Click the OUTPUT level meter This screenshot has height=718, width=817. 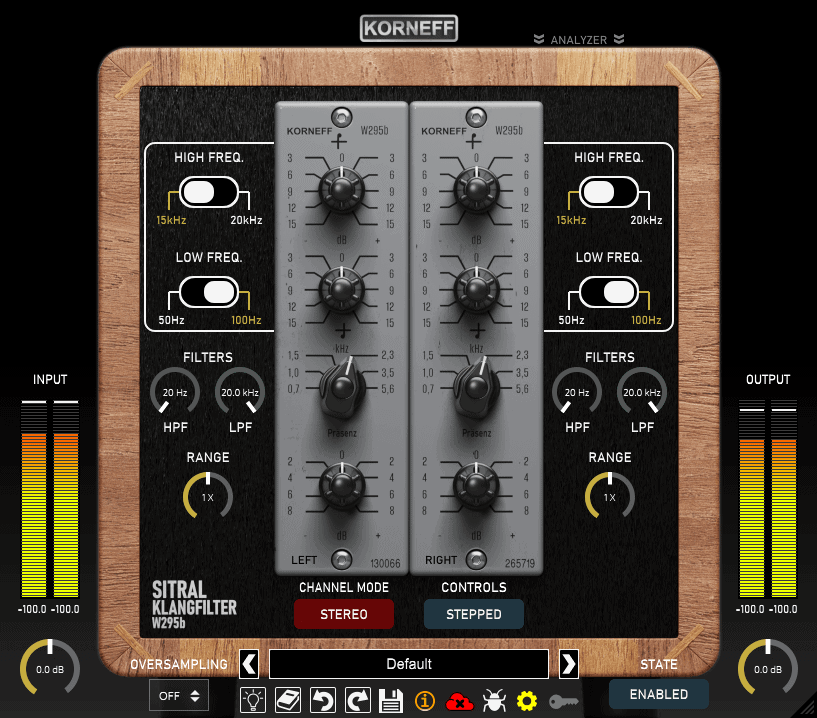(768, 499)
